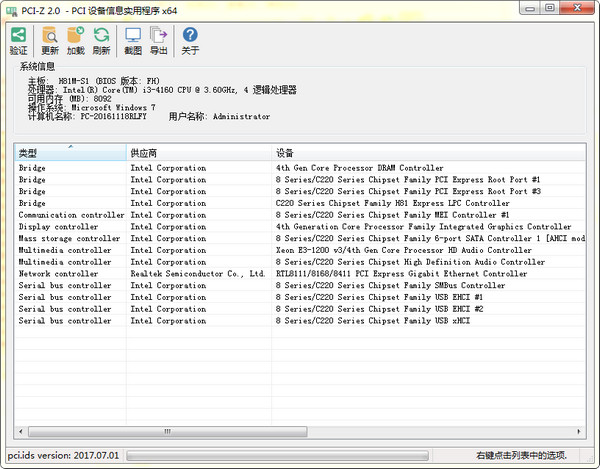Viewport: 600px width, 469px height.
Task: Click the PCI-Z app icon in title bar
Action: pos(12,11)
